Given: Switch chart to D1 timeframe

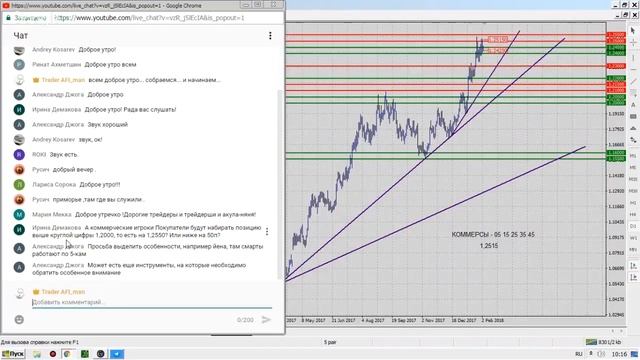Looking at the screenshot, I should (x=633, y=226).
